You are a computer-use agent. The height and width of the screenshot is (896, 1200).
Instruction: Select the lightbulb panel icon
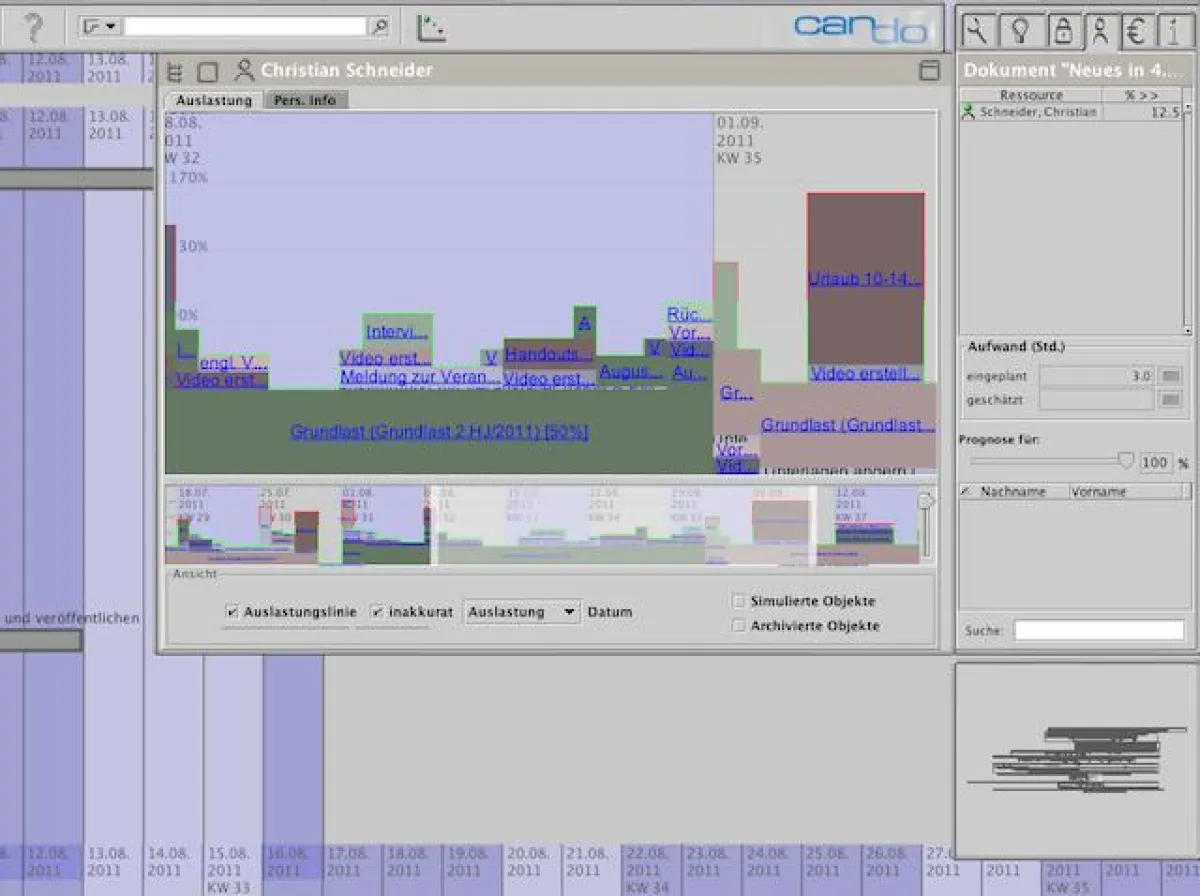point(1020,31)
